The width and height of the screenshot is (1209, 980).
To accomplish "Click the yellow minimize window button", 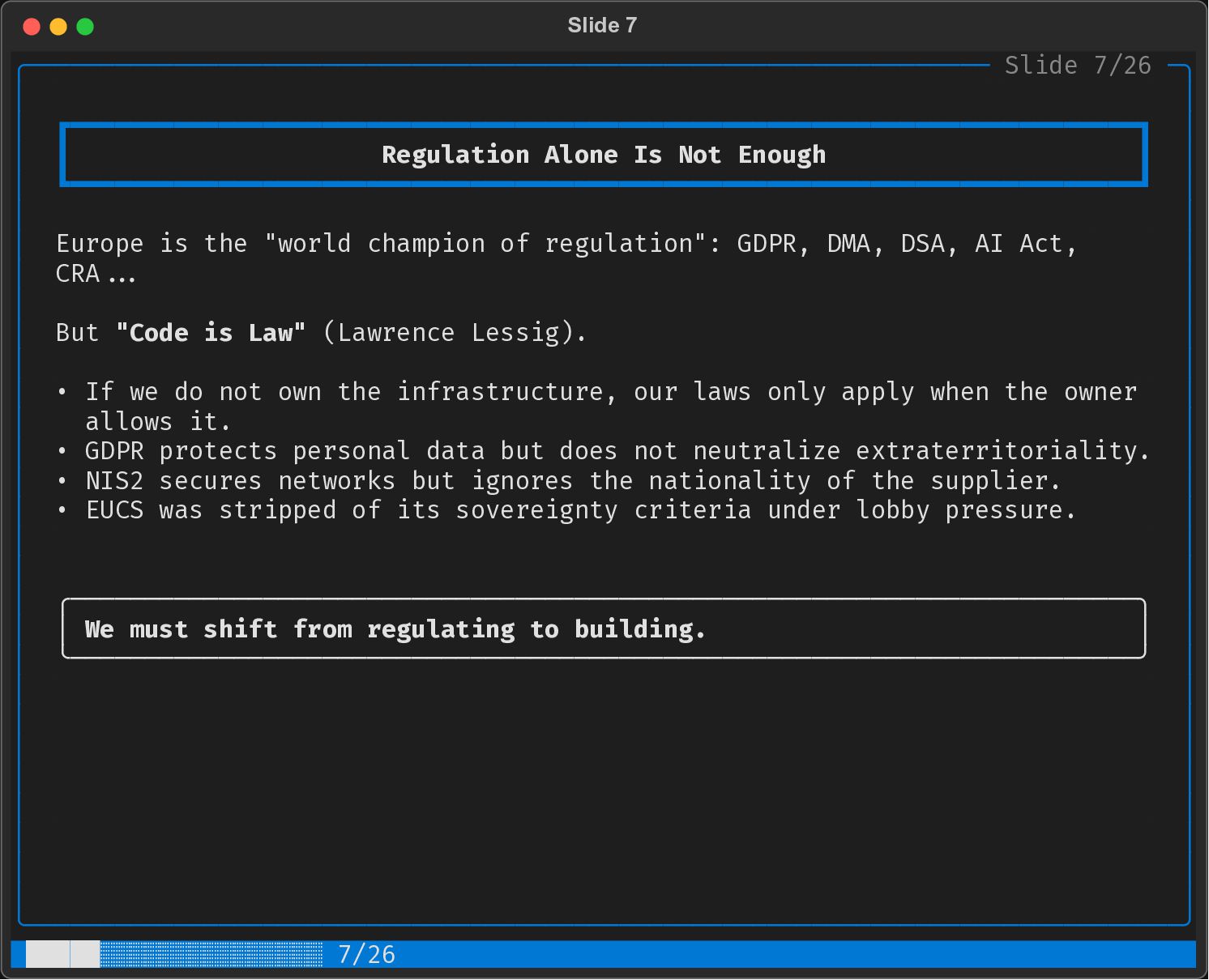I will point(58,27).
